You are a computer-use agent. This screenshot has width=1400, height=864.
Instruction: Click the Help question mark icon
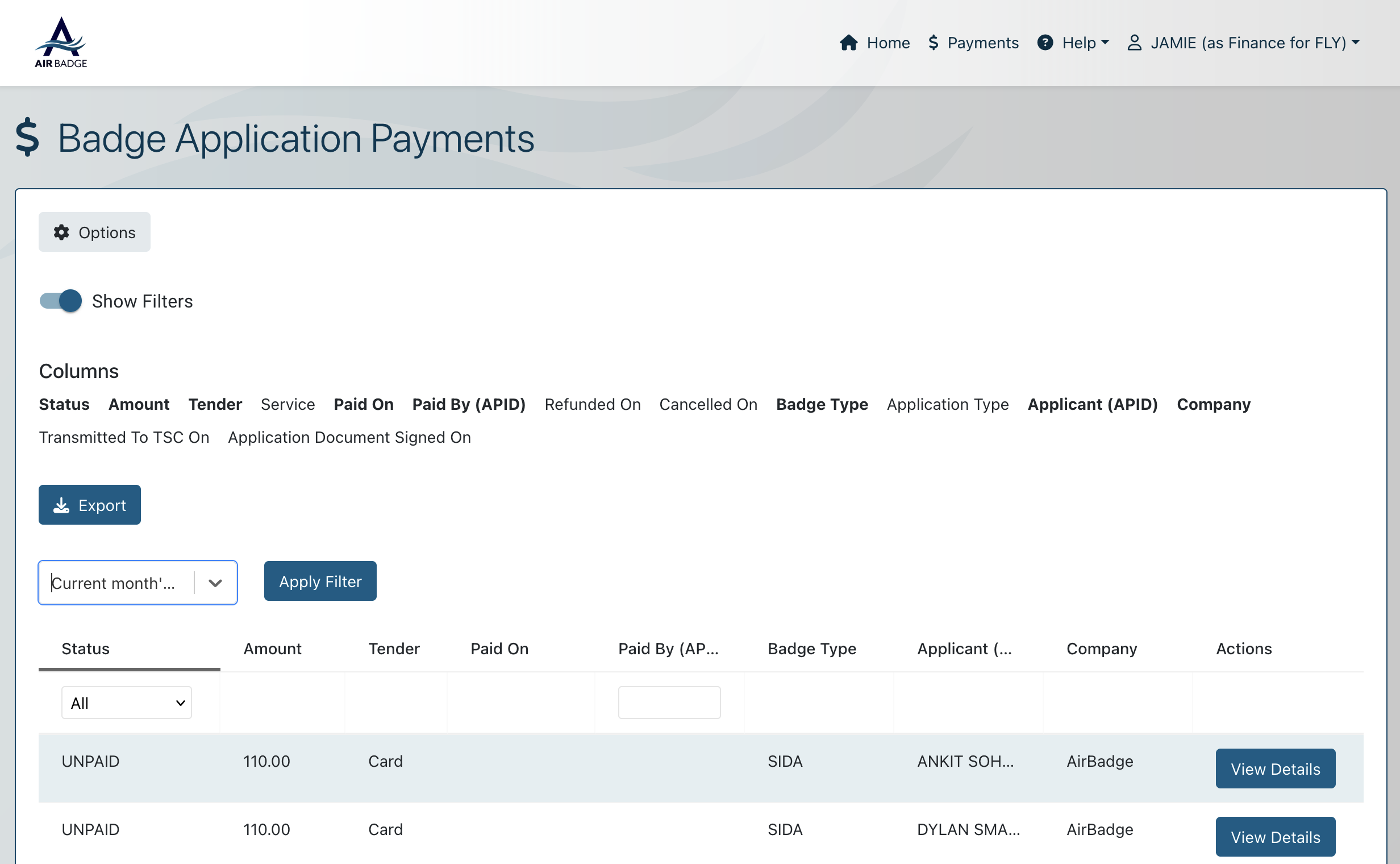click(1045, 43)
